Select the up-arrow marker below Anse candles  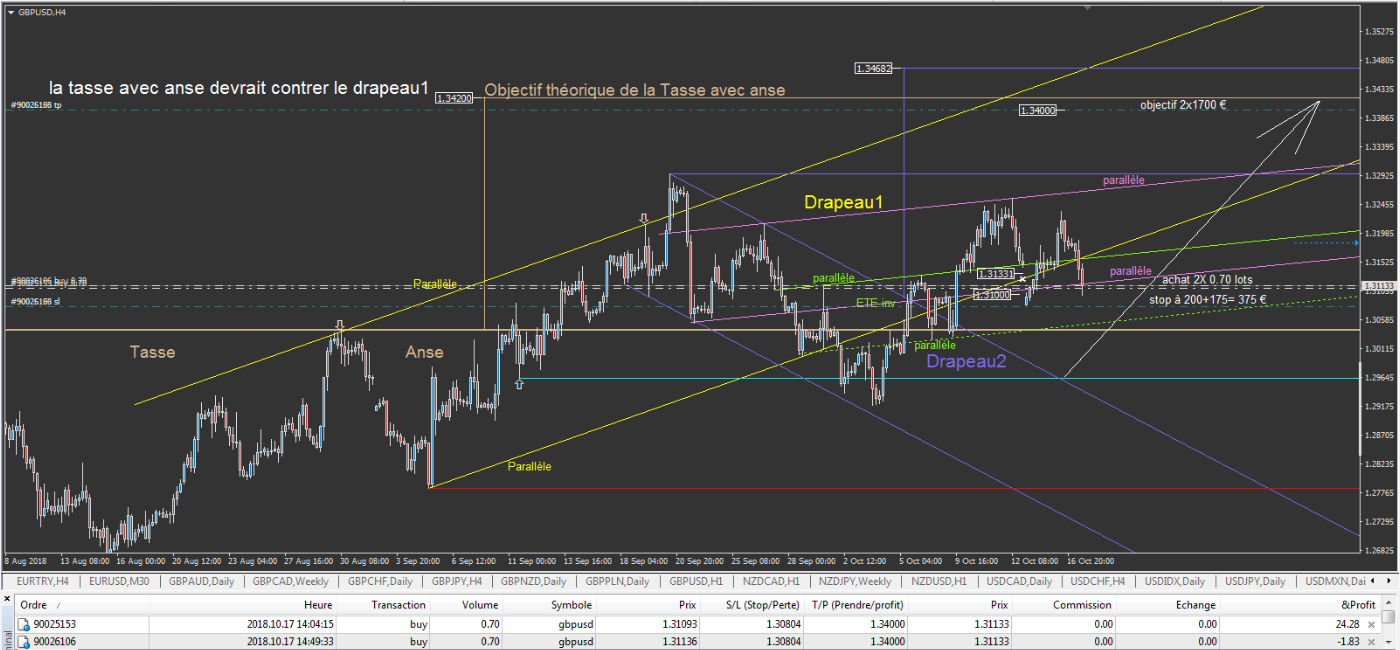tap(519, 383)
